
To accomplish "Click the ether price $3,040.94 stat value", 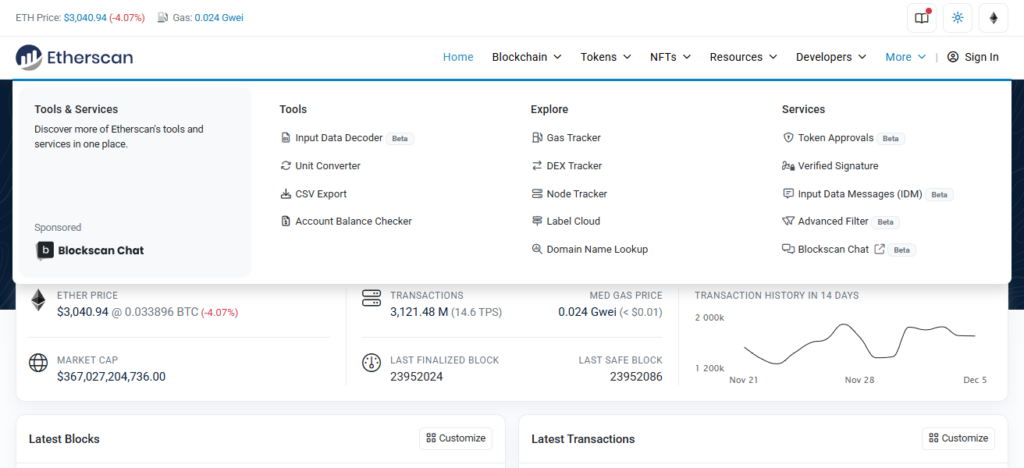I will 82,312.
